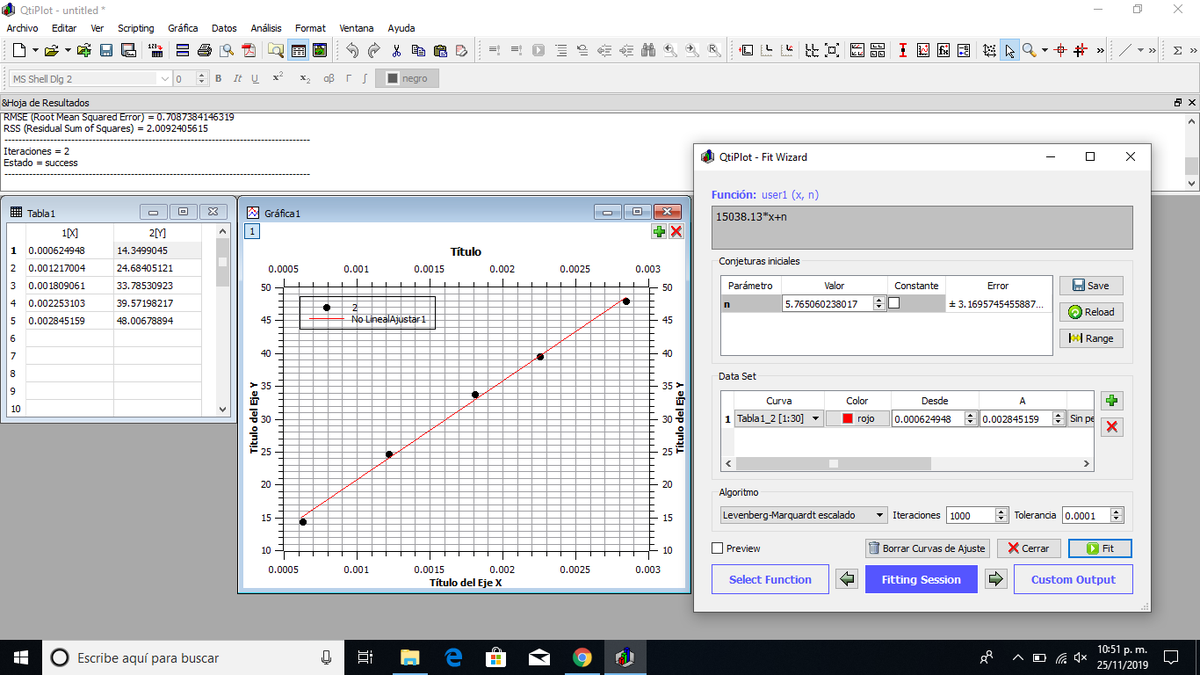Add a curve in Gráfica1 with the green plus
The image size is (1200, 675).
click(659, 231)
